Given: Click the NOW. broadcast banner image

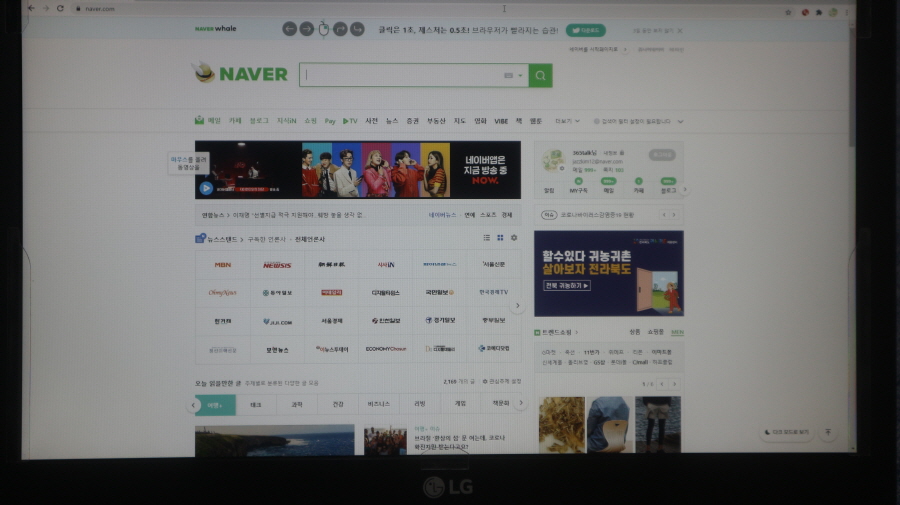Looking at the screenshot, I should (x=485, y=170).
